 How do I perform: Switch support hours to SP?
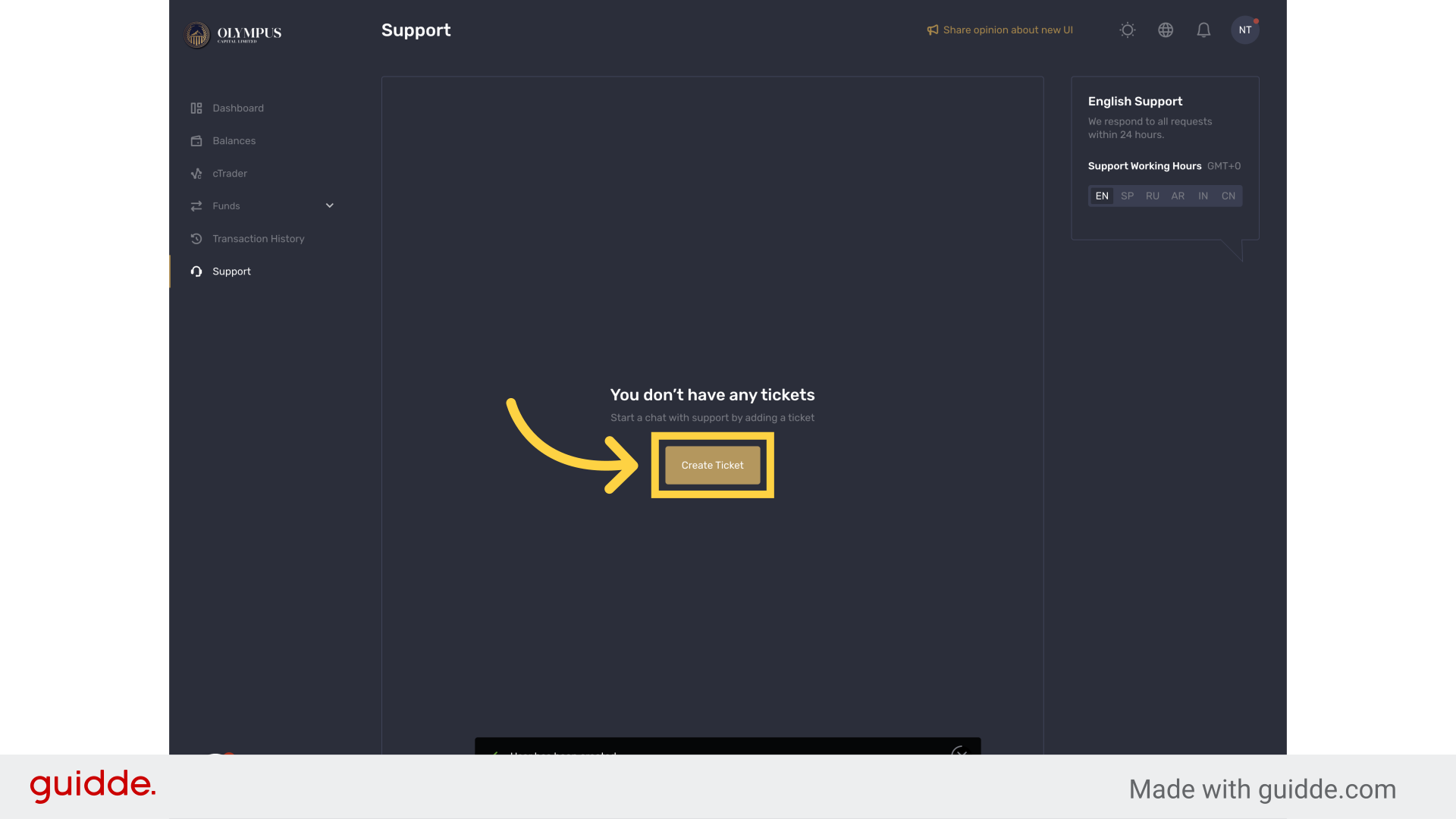tap(1127, 196)
